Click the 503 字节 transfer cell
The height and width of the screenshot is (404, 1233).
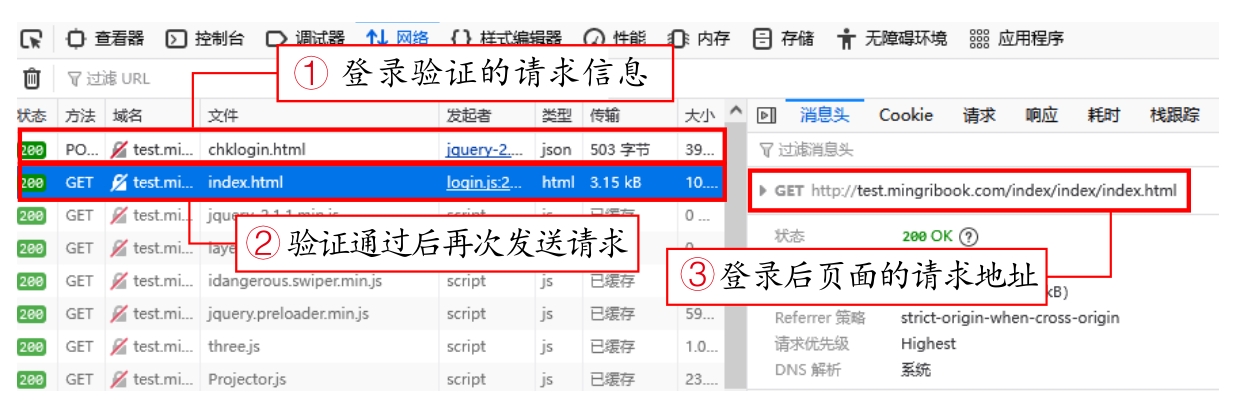(621, 150)
